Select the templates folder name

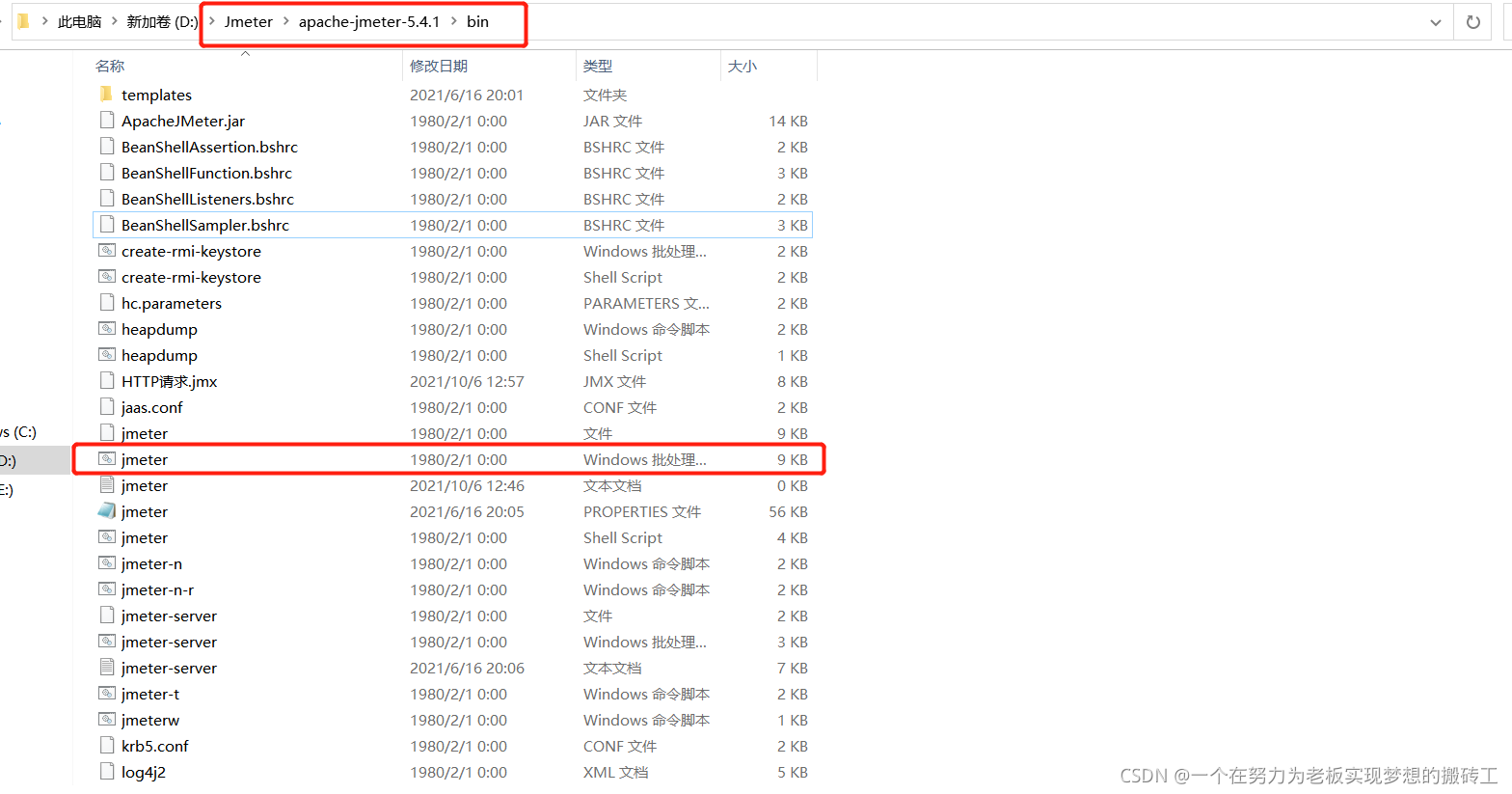click(x=156, y=95)
